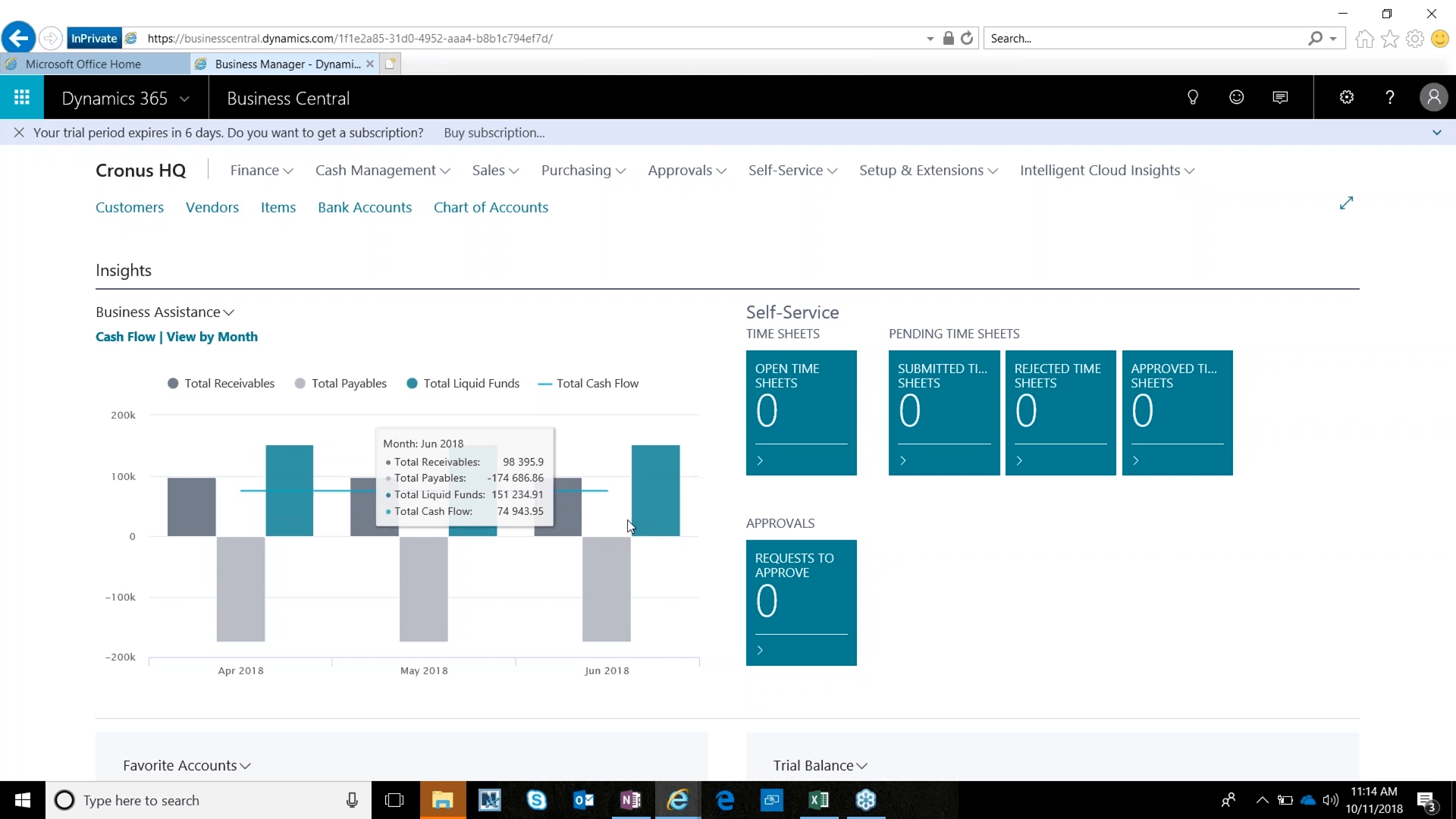Open Cash Flow View by Month link
The height and width of the screenshot is (819, 1456).
pyautogui.click(x=177, y=337)
